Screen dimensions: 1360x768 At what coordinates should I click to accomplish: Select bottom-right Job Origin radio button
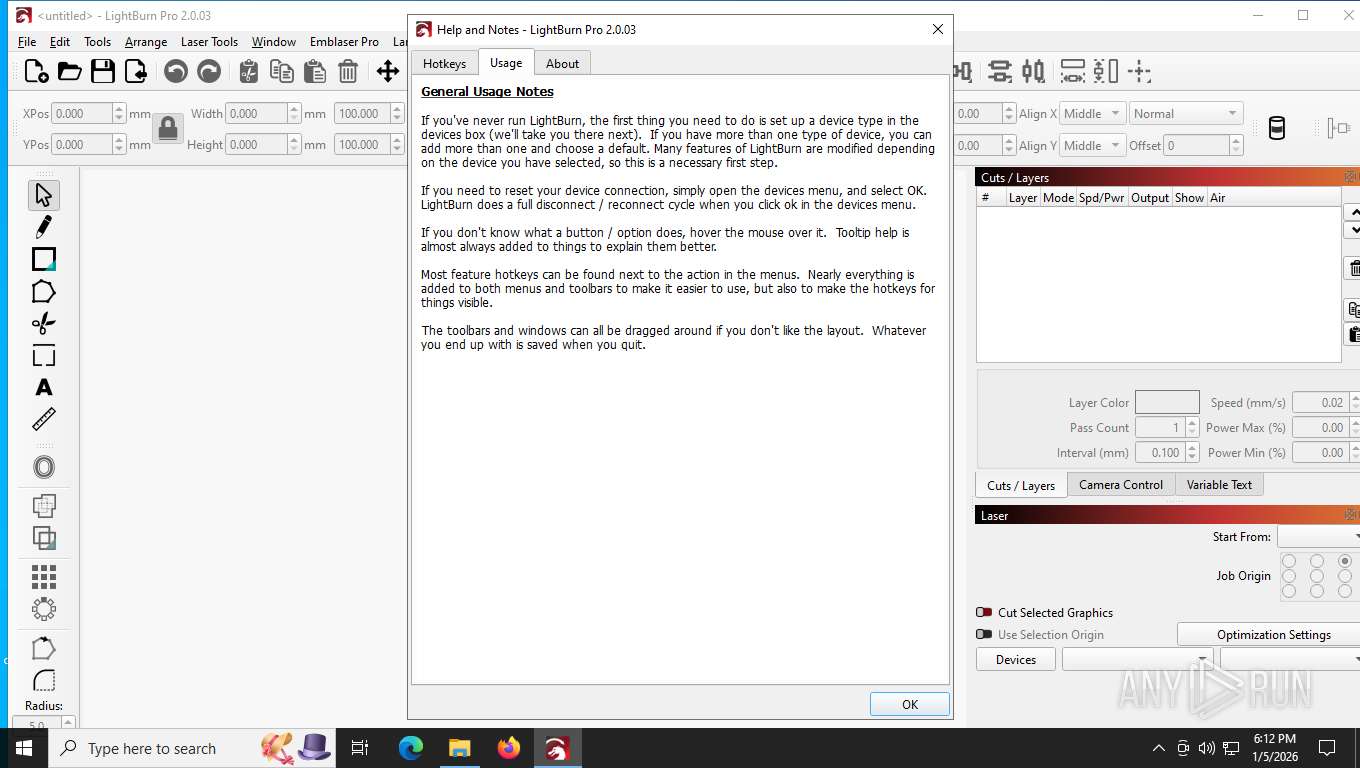click(x=1345, y=591)
